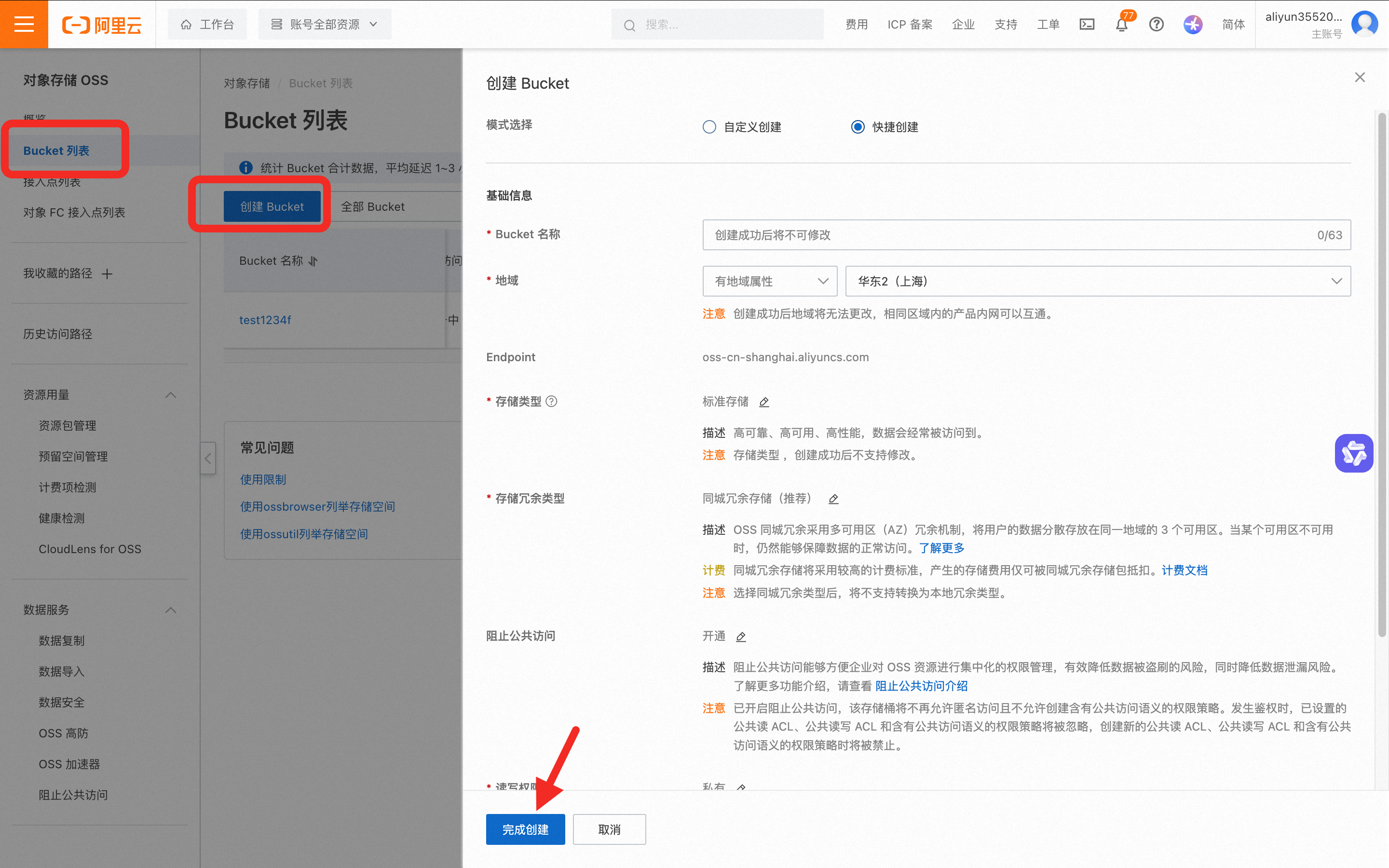The image size is (1389, 868).
Task: Open the notifications bell
Action: click(x=1121, y=25)
